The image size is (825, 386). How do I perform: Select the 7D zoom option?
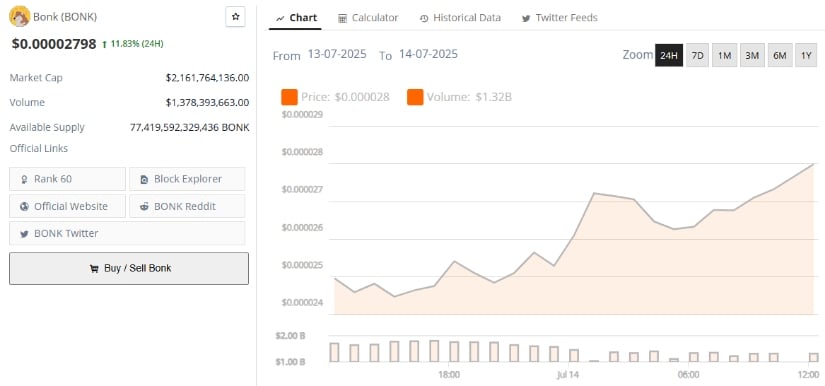point(697,55)
